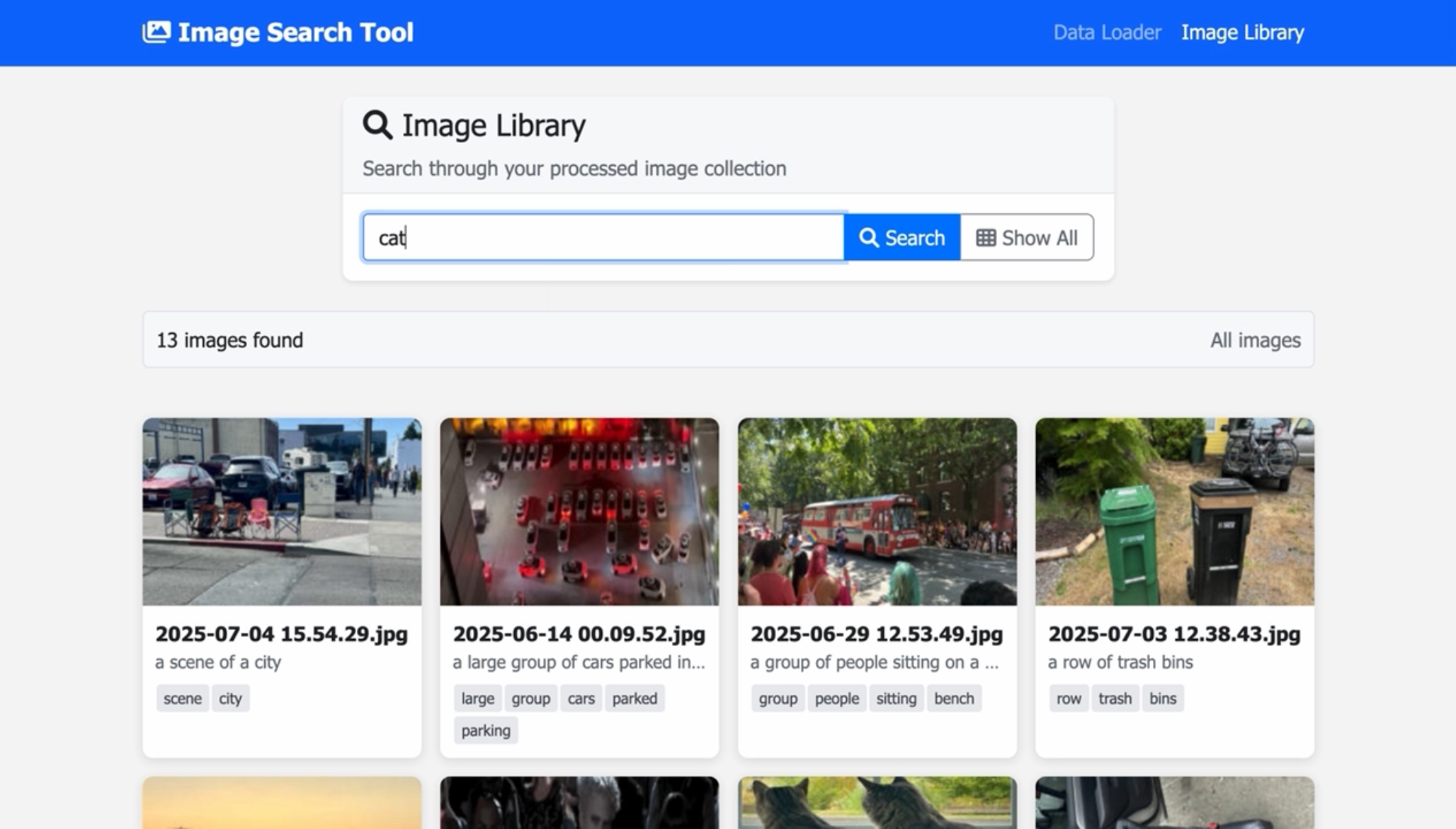Click the search text input containing 'cat'

(603, 237)
